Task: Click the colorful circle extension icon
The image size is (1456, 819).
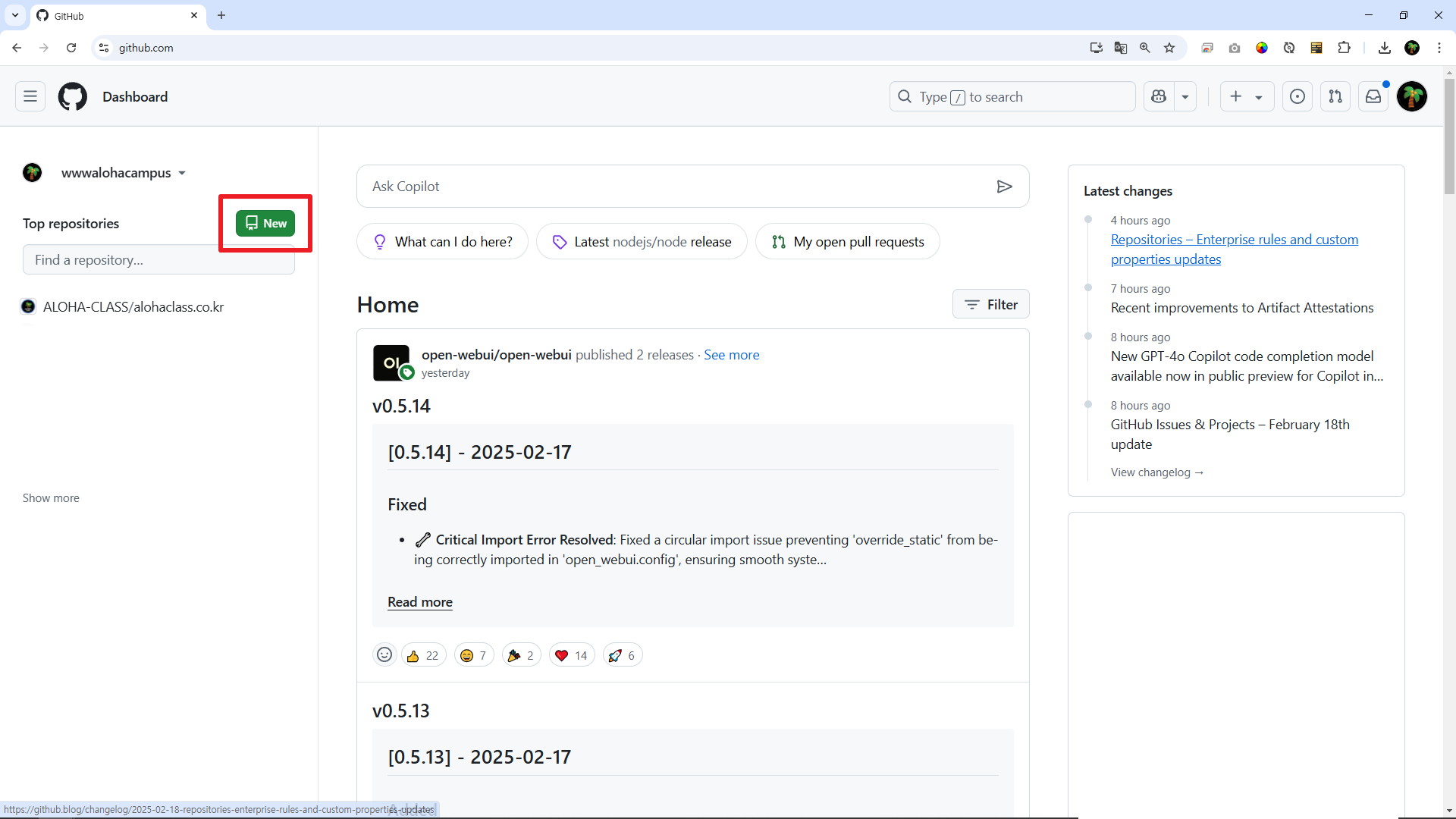Action: tap(1262, 48)
